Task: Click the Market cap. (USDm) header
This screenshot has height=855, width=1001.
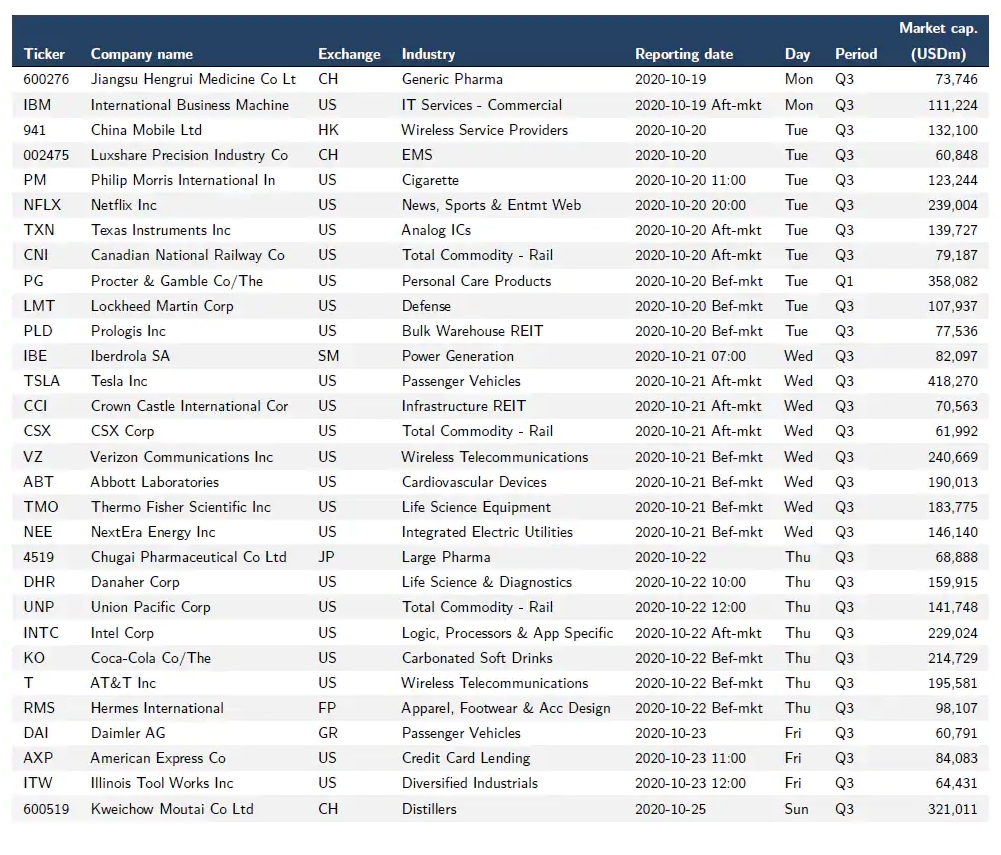Action: pos(938,41)
